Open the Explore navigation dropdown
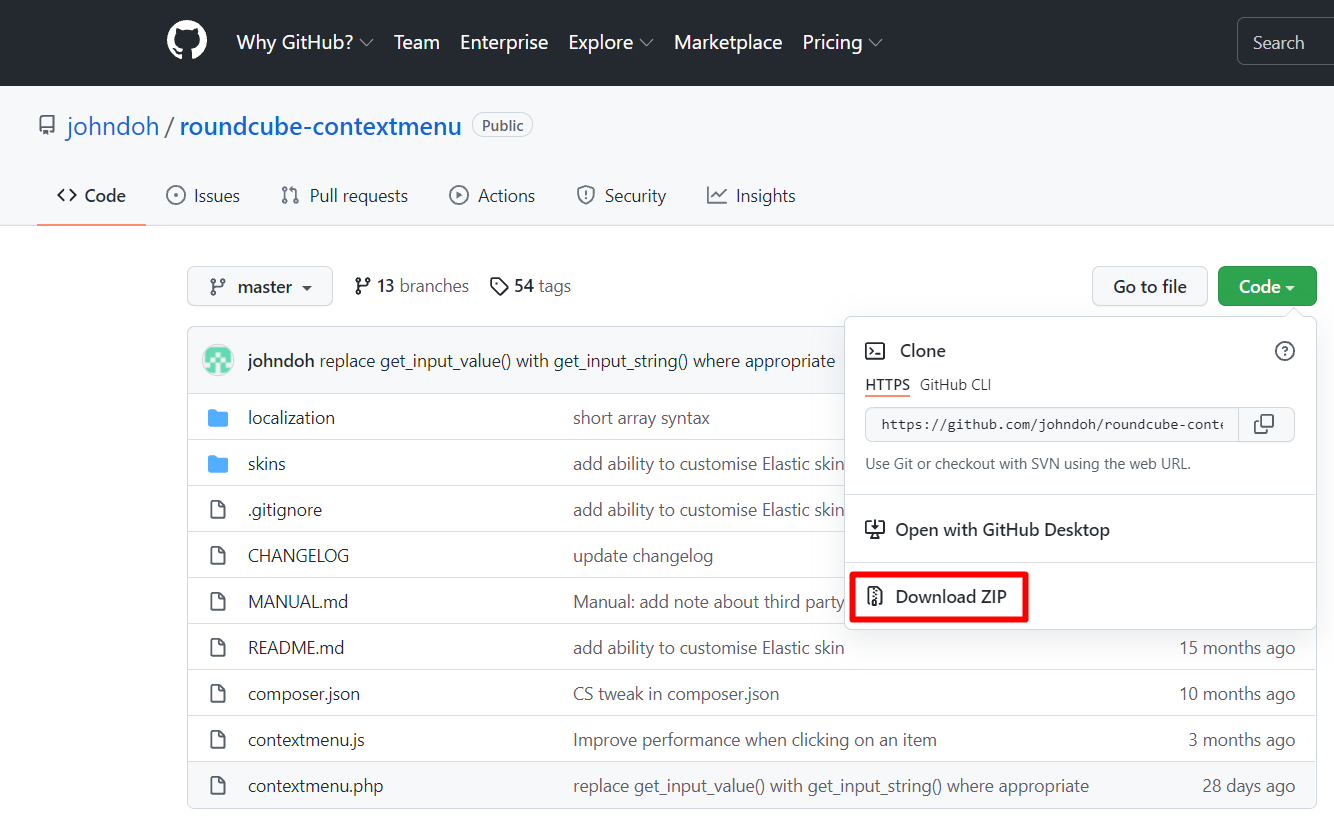Image resolution: width=1334 pixels, height=823 pixels. (x=610, y=42)
